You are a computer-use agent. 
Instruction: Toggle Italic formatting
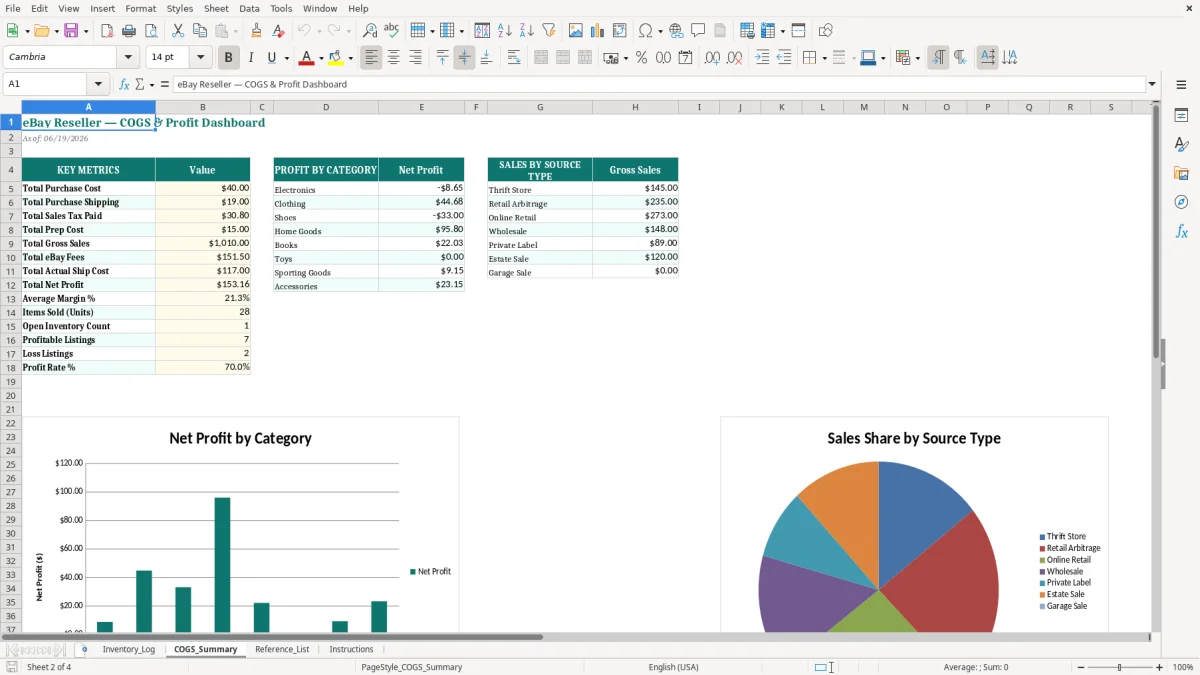pyautogui.click(x=250, y=58)
